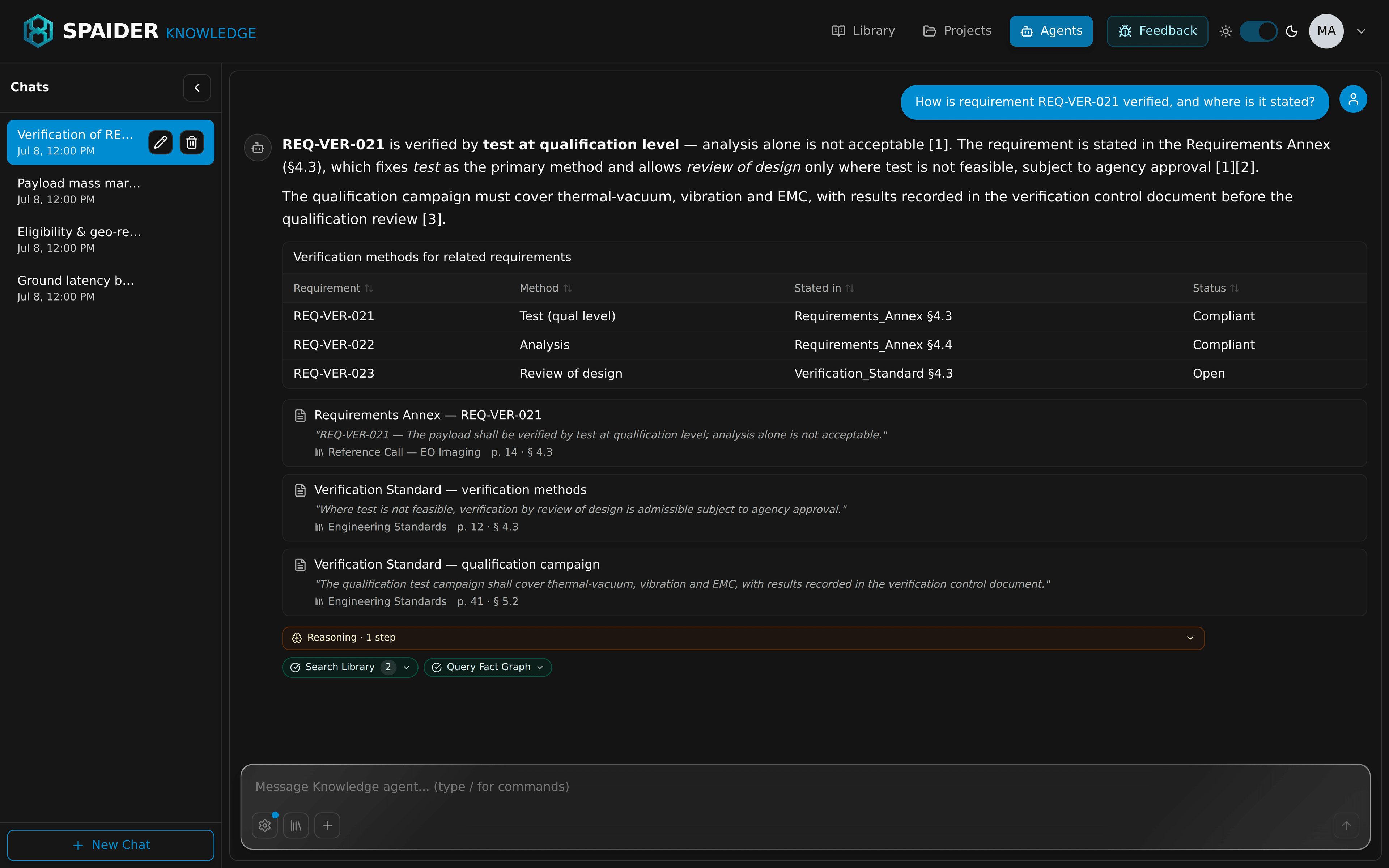Viewport: 1389px width, 868px height.
Task: Collapse the Chats sidebar
Action: 197,88
